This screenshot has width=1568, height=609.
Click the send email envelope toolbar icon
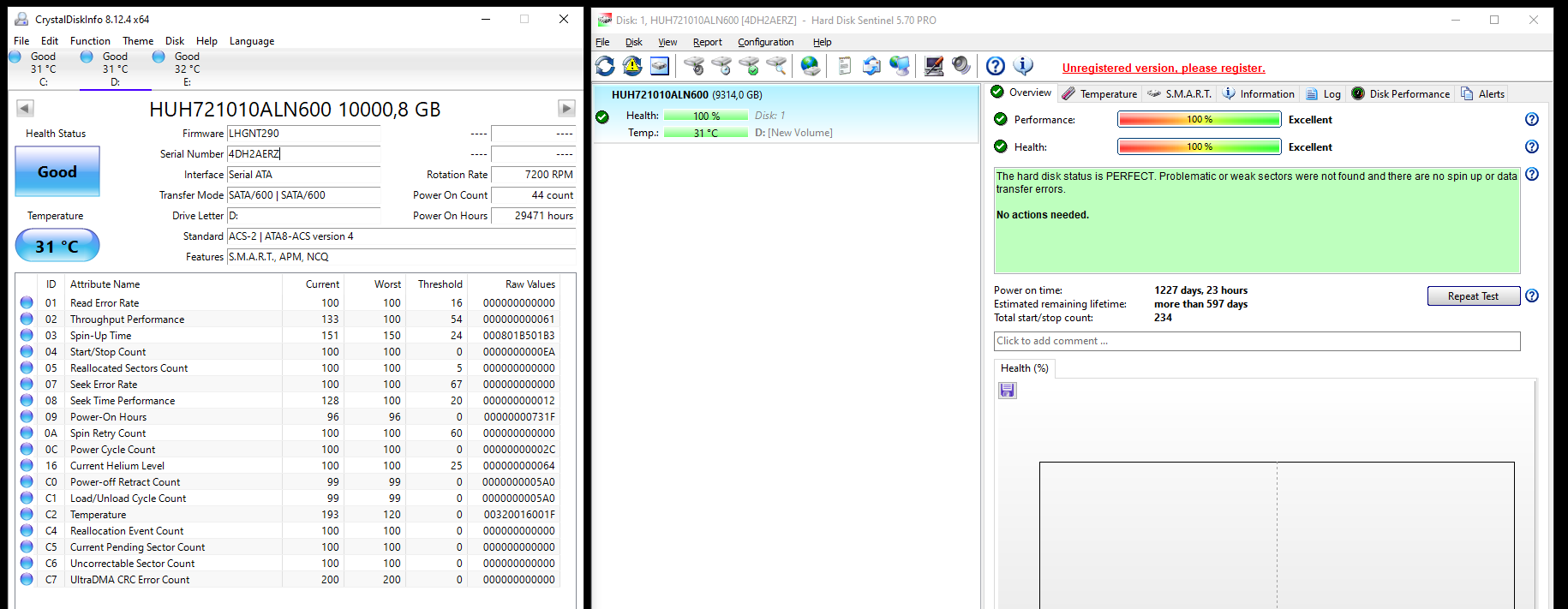872,65
